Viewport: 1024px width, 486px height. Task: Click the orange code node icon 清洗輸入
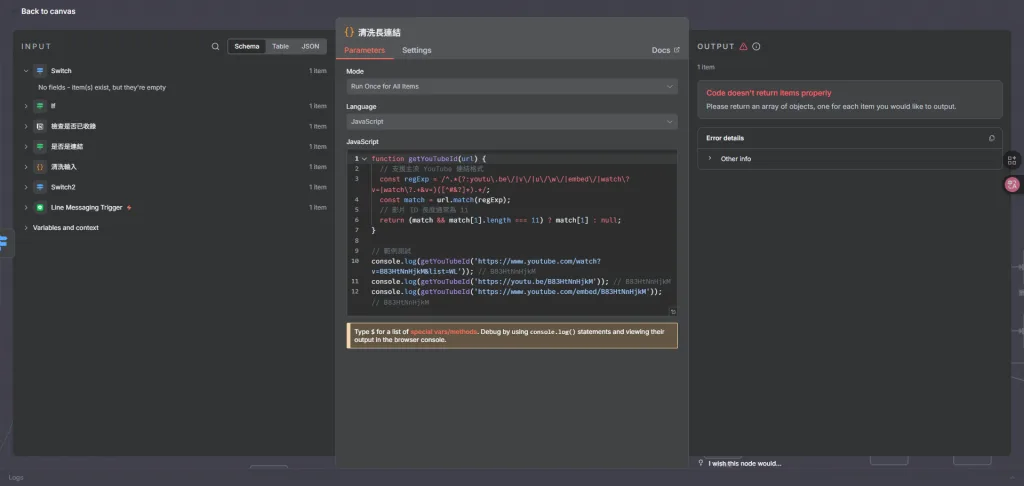(x=40, y=167)
